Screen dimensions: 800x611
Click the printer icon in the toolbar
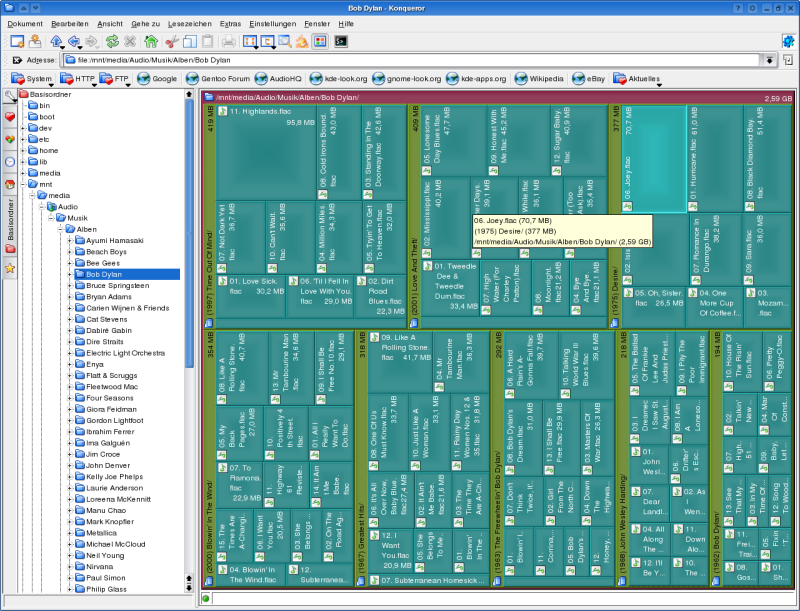tap(229, 41)
